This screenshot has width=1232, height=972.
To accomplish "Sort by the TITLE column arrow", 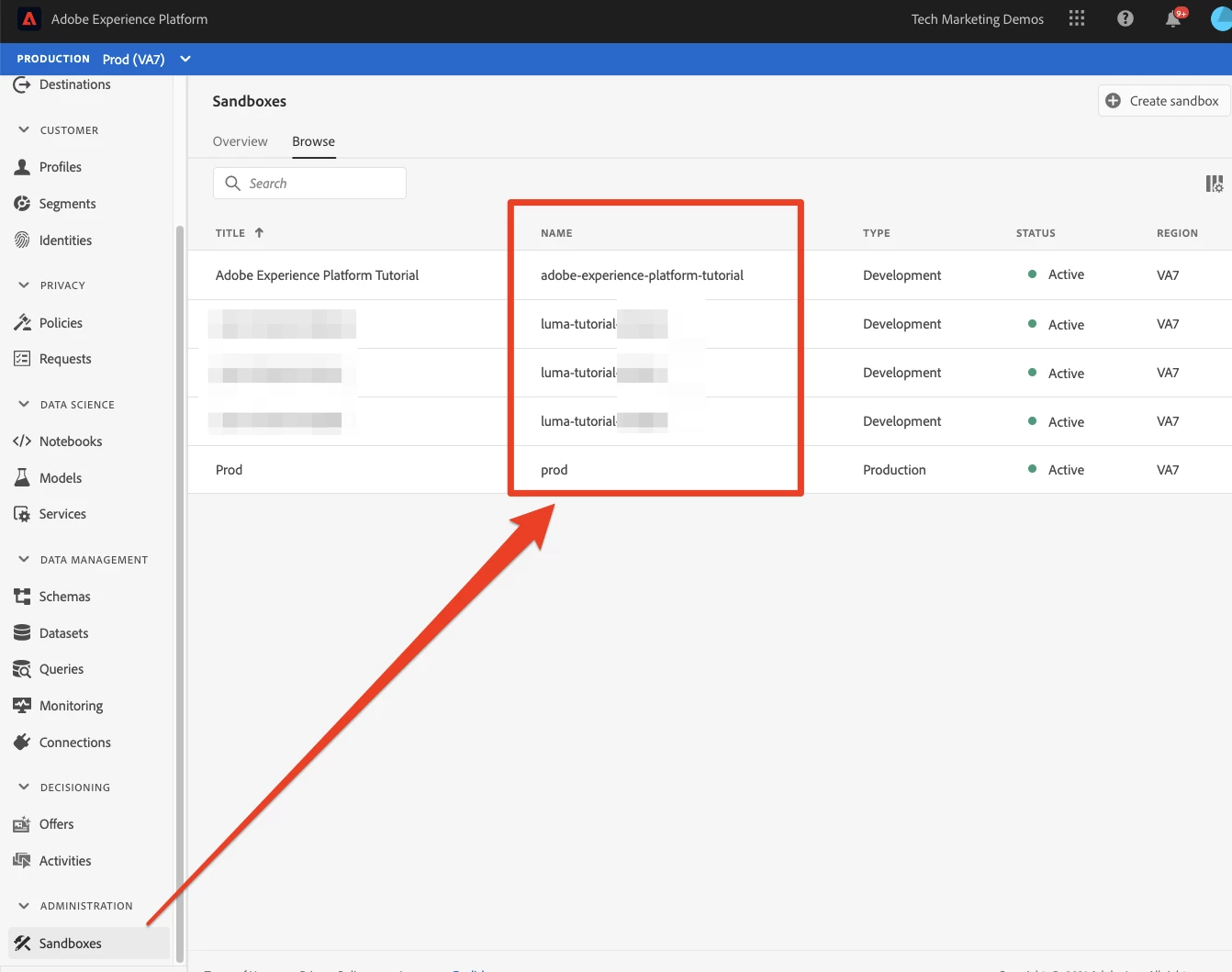I will tap(259, 232).
